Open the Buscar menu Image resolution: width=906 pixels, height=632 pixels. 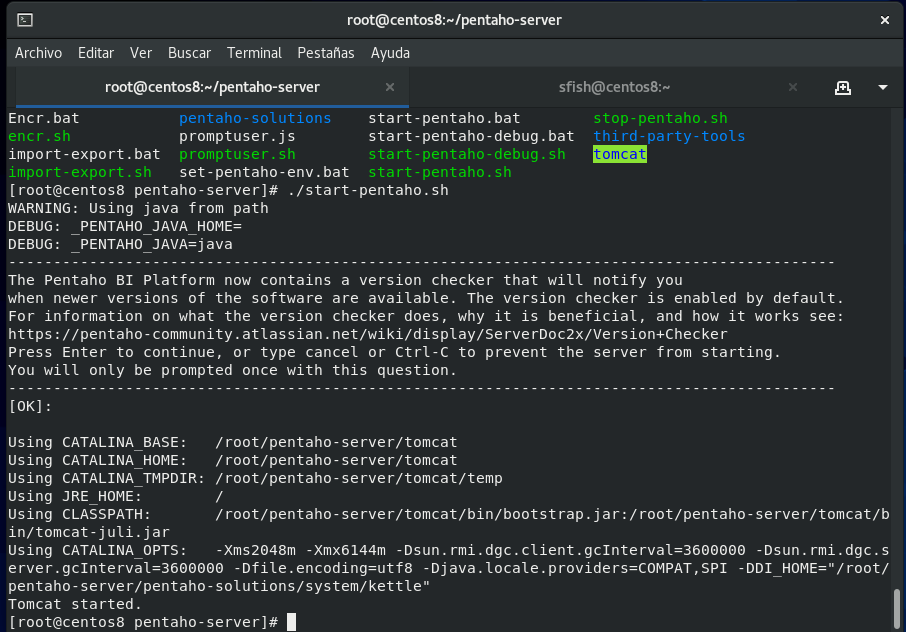(189, 53)
